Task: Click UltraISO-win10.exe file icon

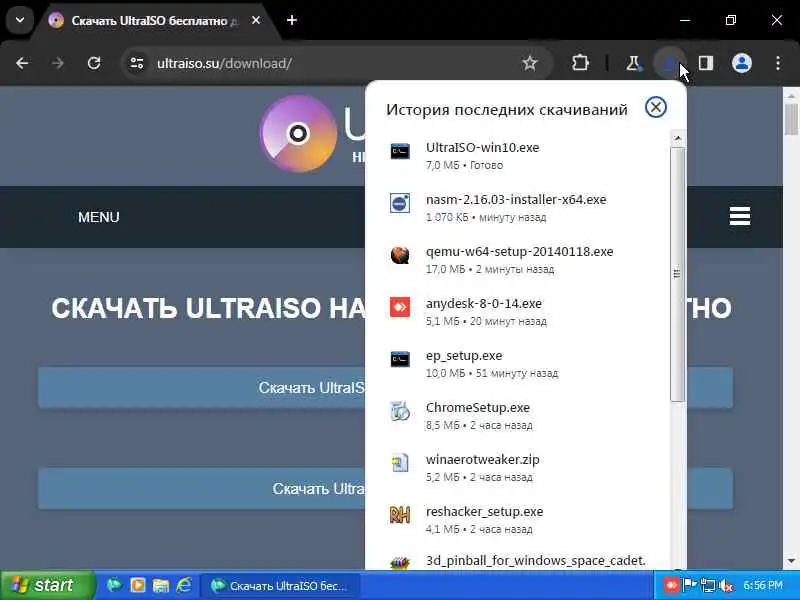Action: (400, 152)
